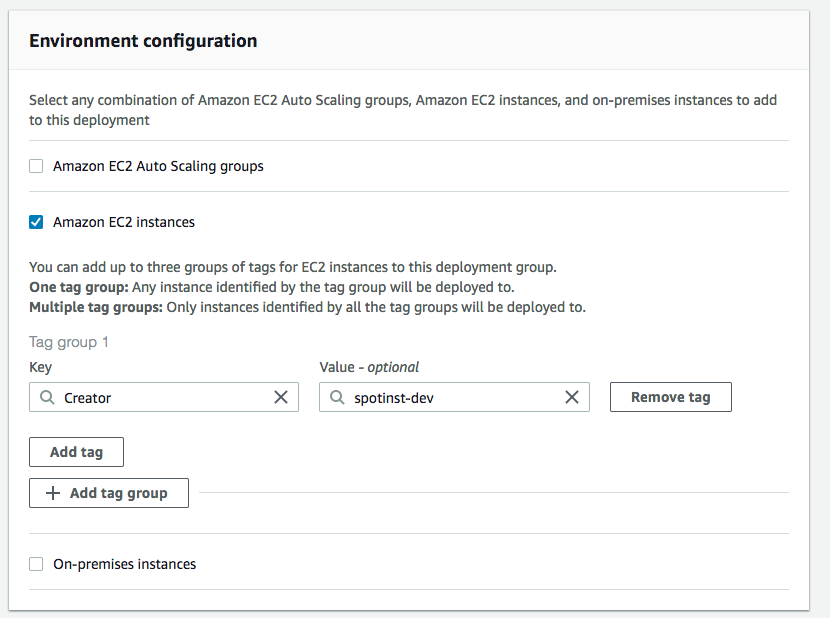
Task: Click the magnifier icon in Value field
Action: 337,397
